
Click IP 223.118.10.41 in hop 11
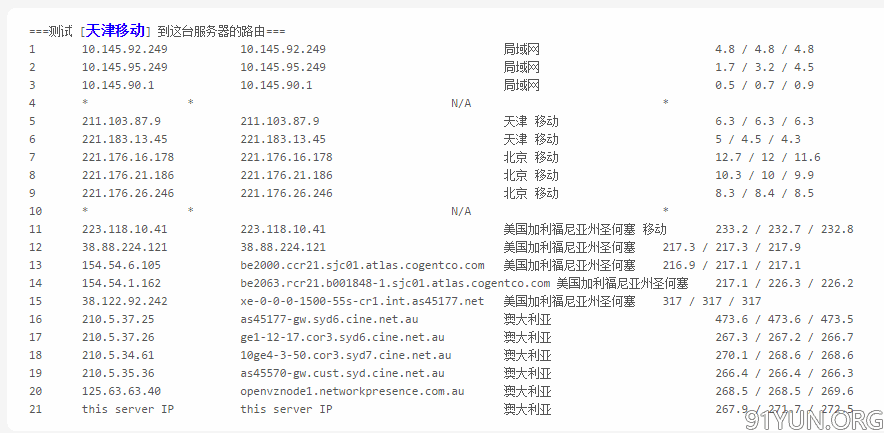pyautogui.click(x=125, y=229)
